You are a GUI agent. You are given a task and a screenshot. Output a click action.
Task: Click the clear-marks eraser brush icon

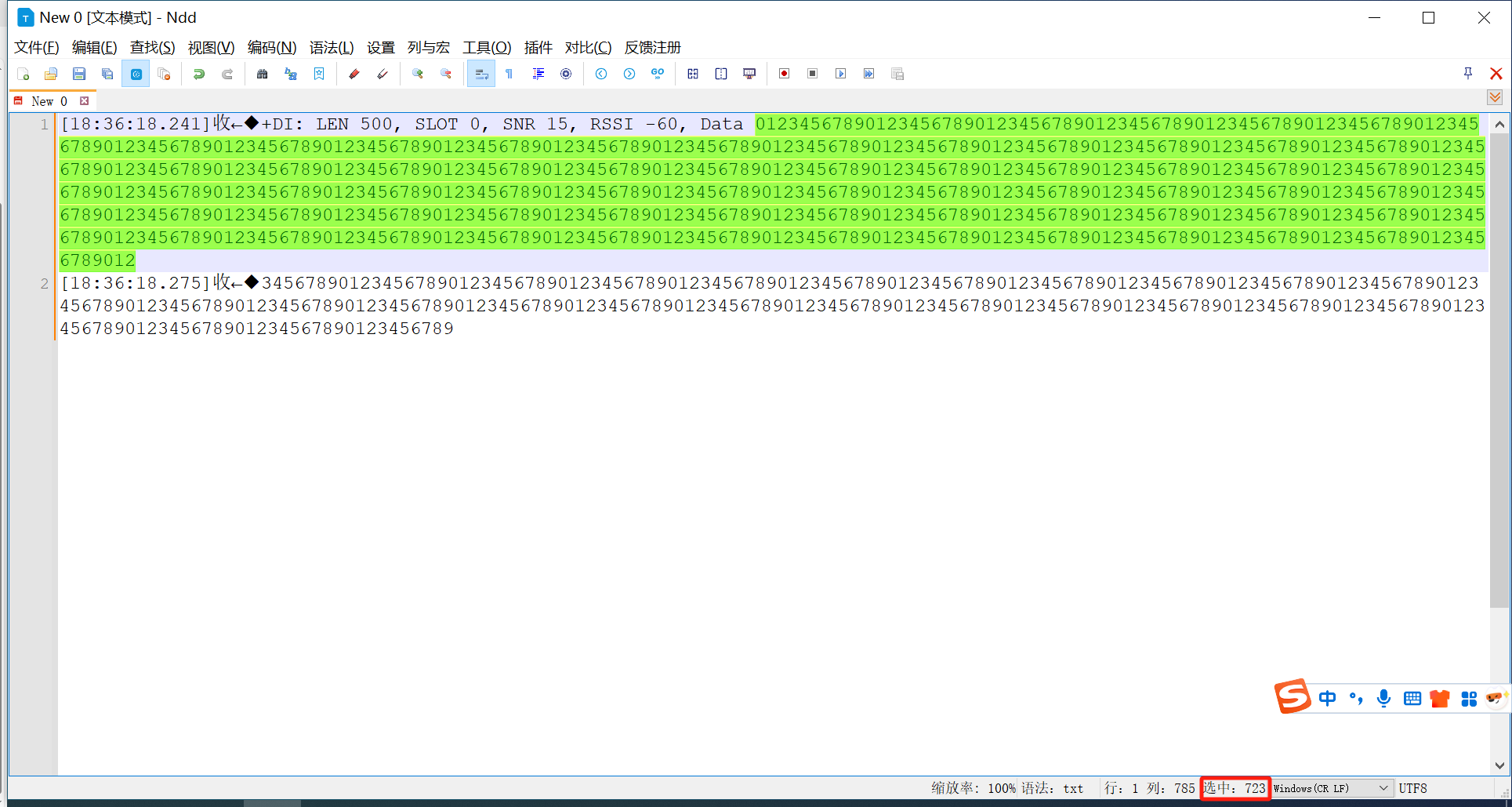coord(383,74)
